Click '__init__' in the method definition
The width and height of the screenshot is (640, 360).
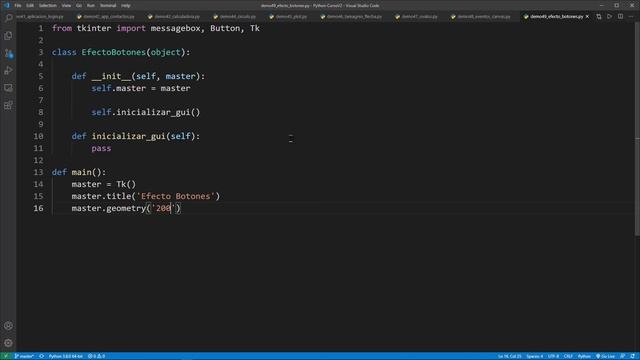111,76
